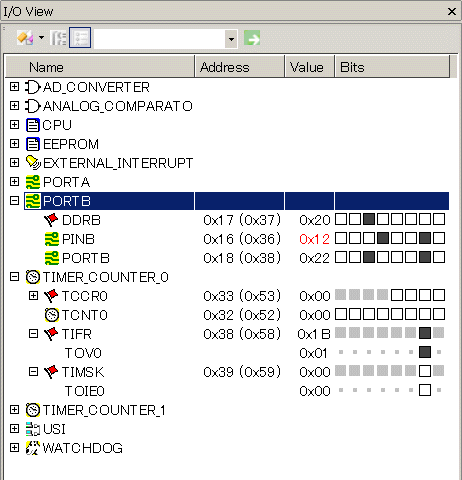Click the USI serial interface icon
Screen dimensions: 462x480
coord(33,429)
